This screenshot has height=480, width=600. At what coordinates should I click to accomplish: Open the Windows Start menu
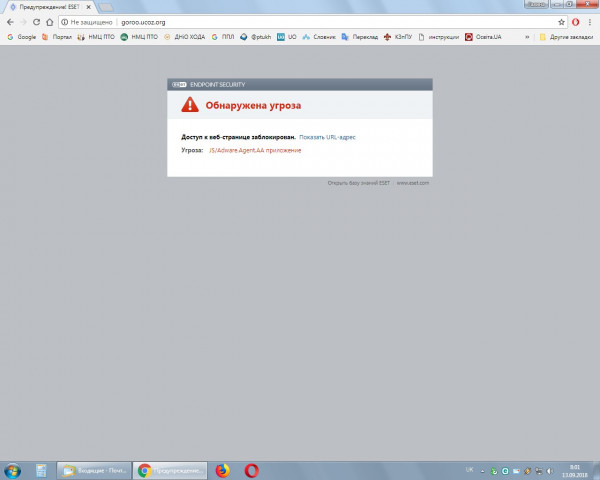(12, 470)
